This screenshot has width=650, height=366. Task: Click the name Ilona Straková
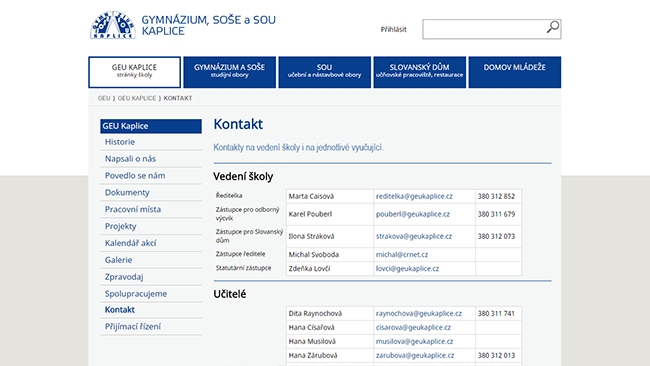point(311,236)
